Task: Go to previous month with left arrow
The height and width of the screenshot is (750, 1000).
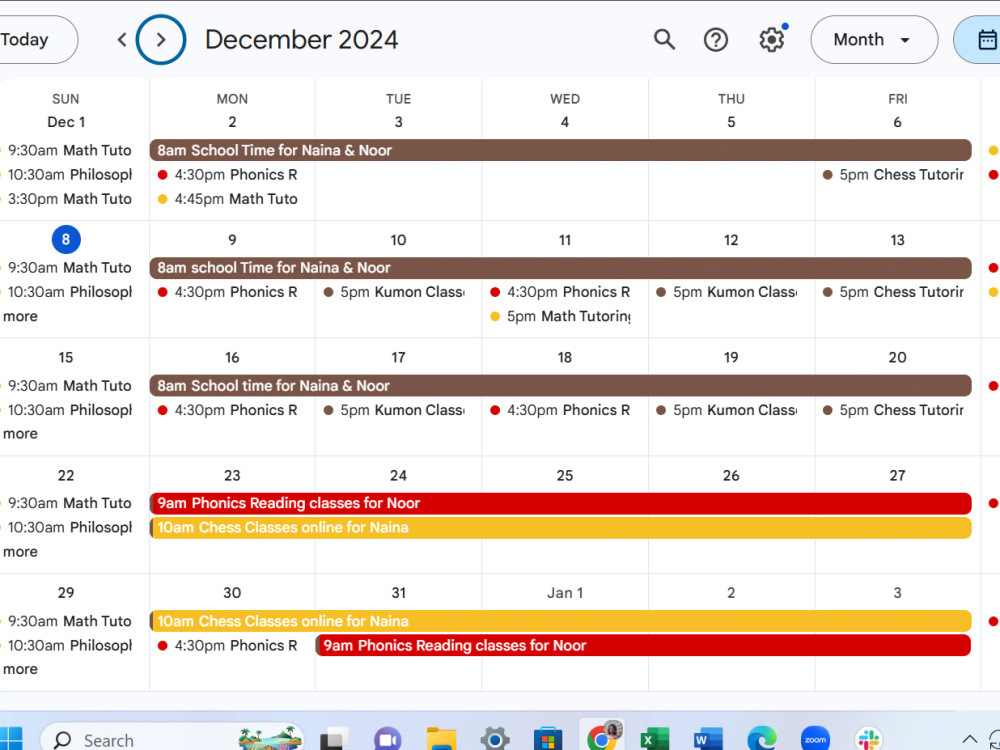Action: 122,40
